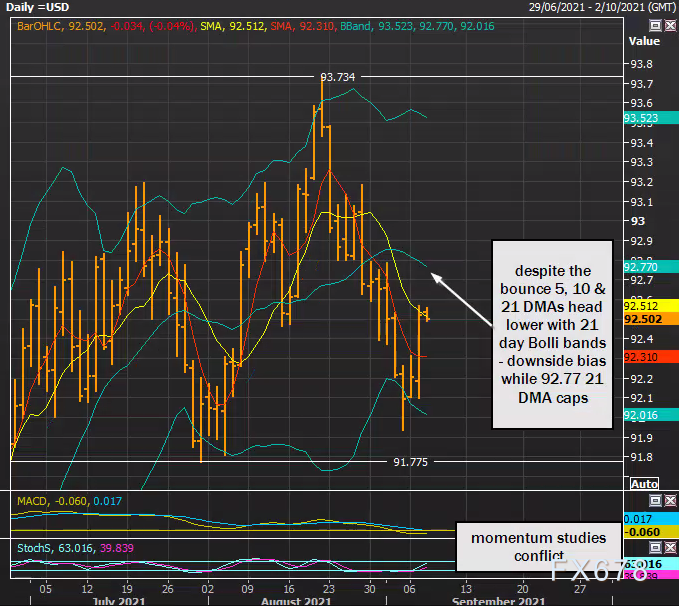
Task: Click the 93.734 high price marker
Action: point(338,77)
